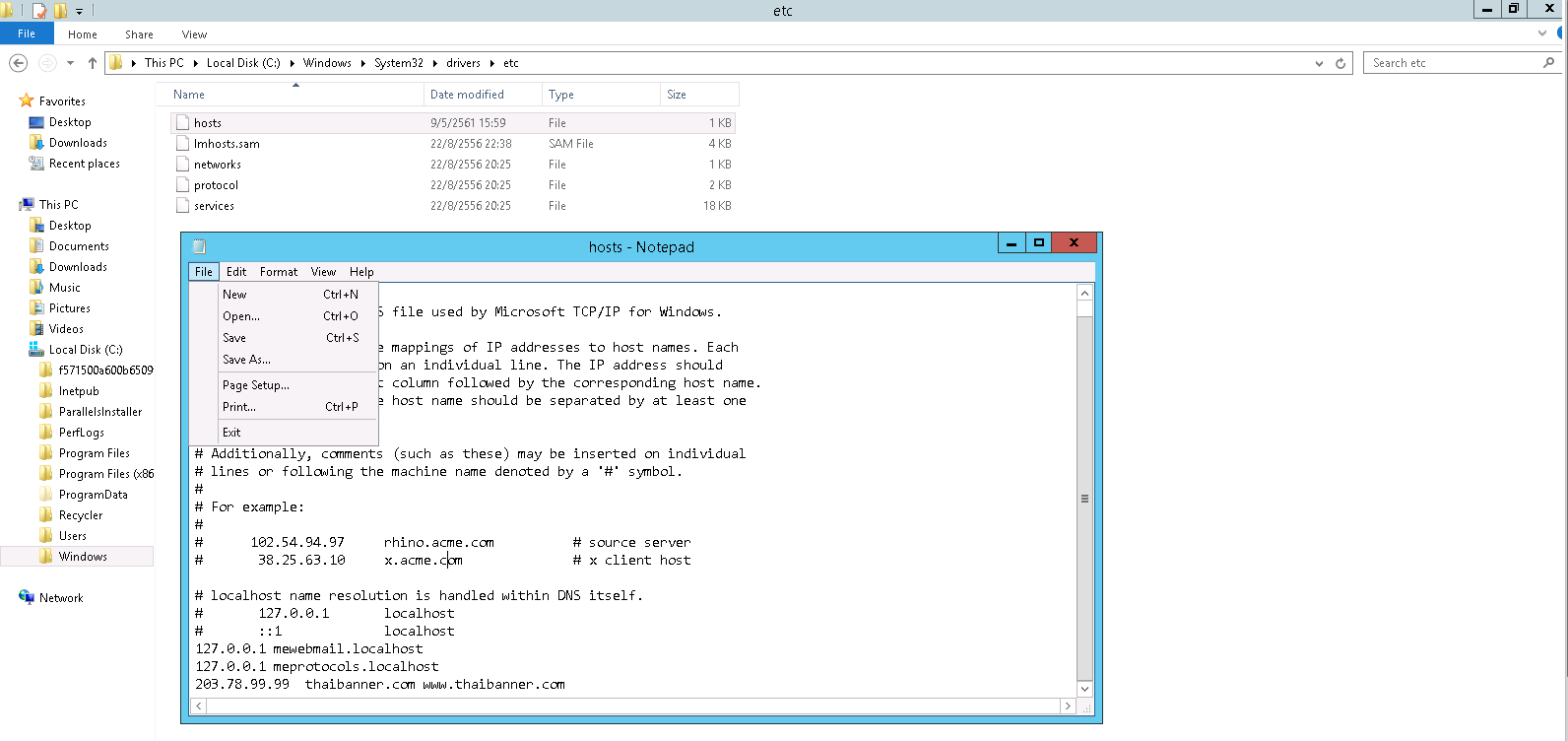Open Recent places in sidebar
Image resolution: width=1568 pixels, height=741 pixels.
pos(85,164)
